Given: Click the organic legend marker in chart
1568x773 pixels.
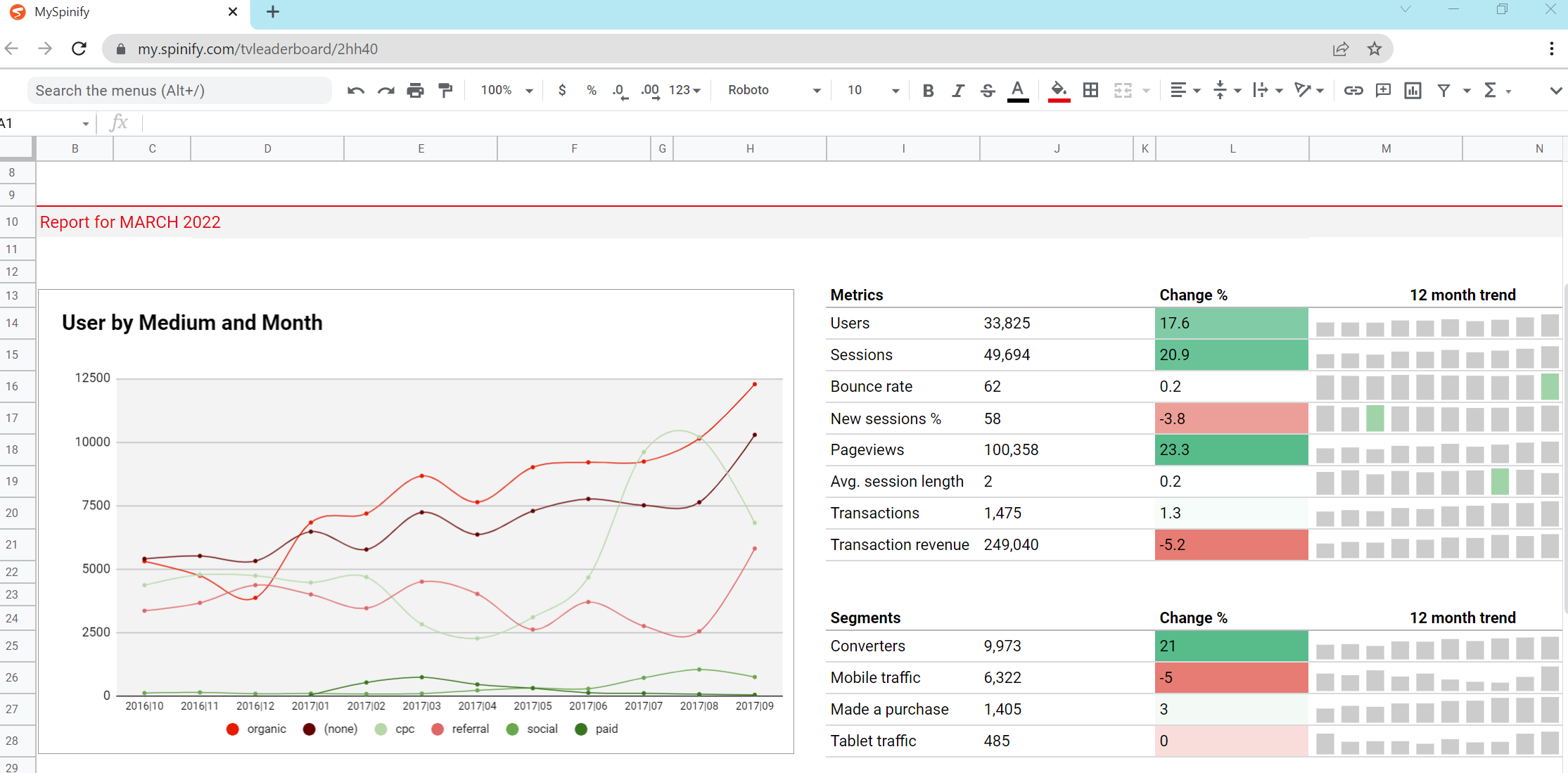Looking at the screenshot, I should pos(232,729).
